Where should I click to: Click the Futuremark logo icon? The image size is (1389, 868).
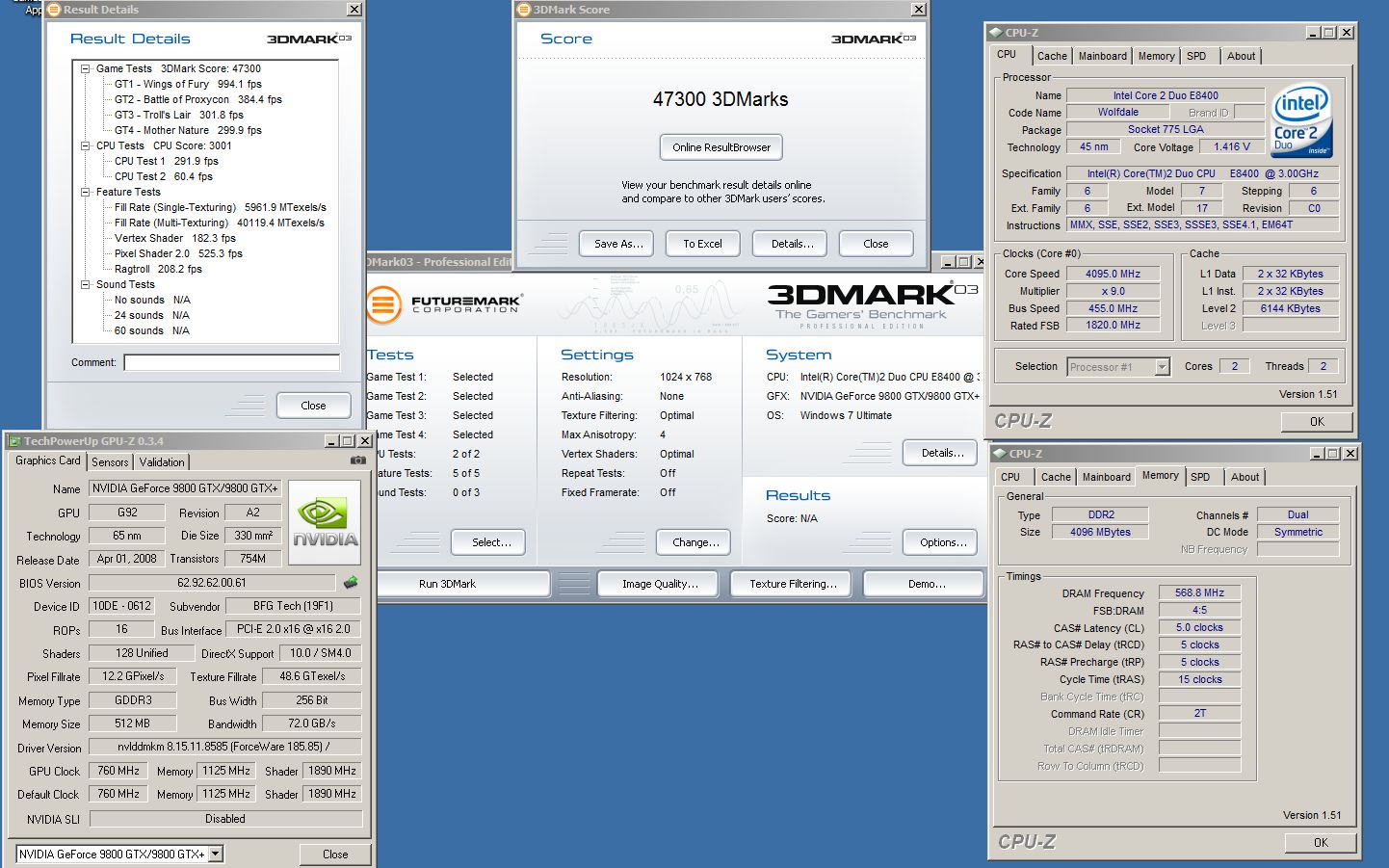[382, 304]
